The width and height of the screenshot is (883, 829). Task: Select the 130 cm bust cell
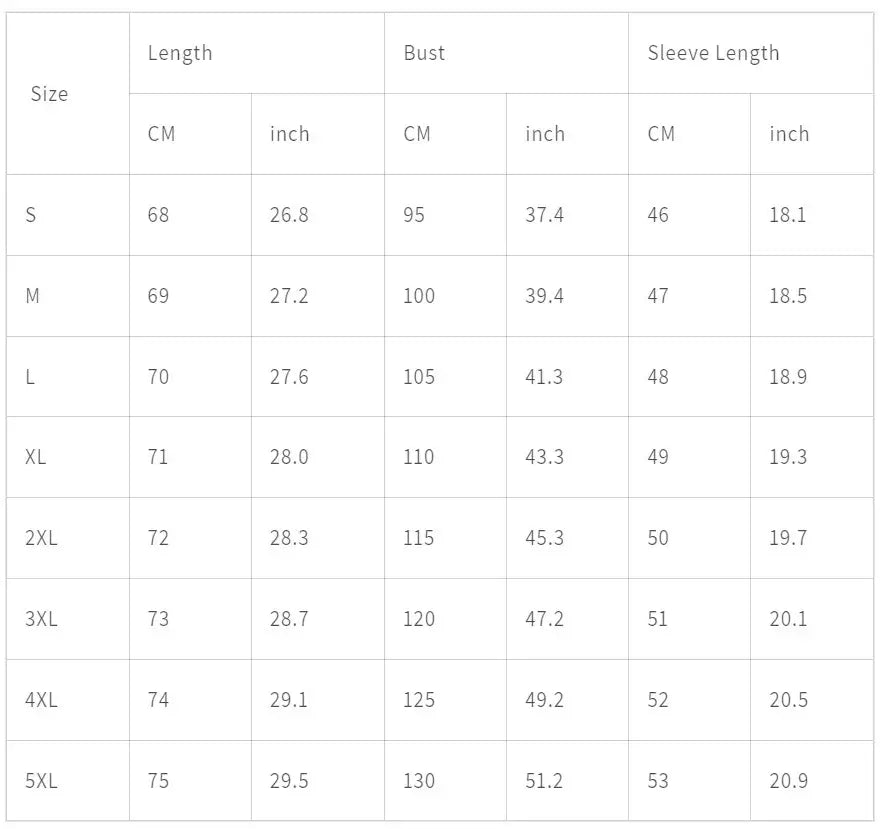coord(419,781)
